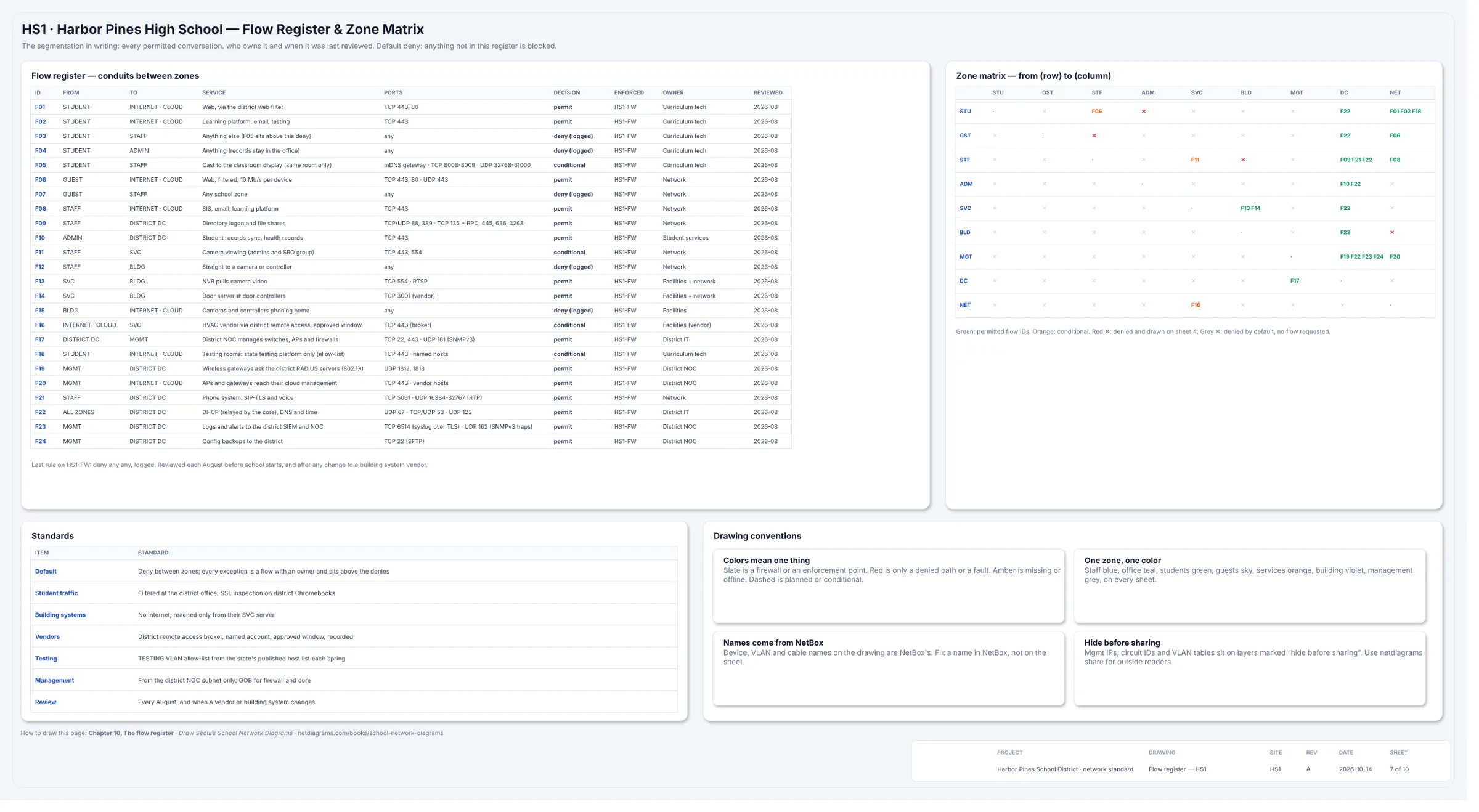Click F17 cell in DC matrix row
Screen dimensions: 1479x812
click(x=1295, y=281)
